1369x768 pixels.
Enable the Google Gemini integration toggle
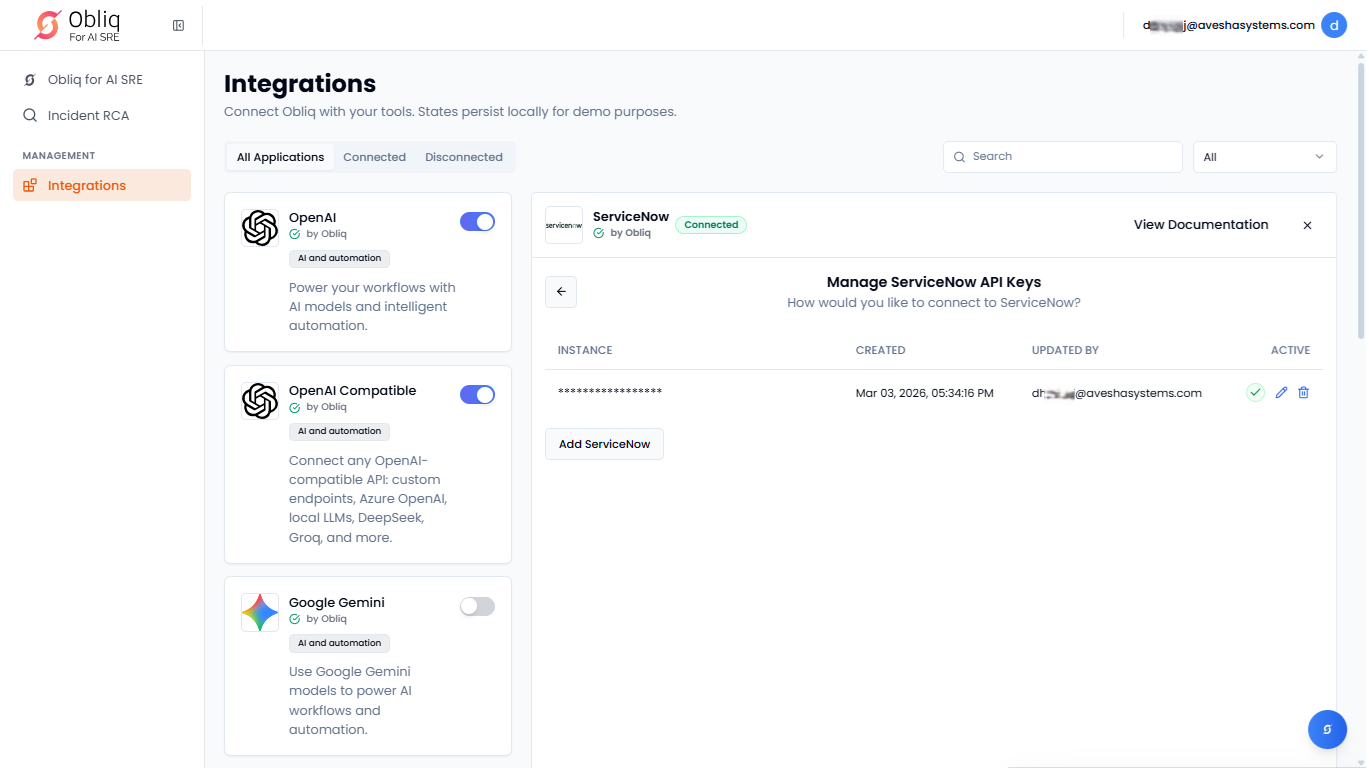(477, 606)
